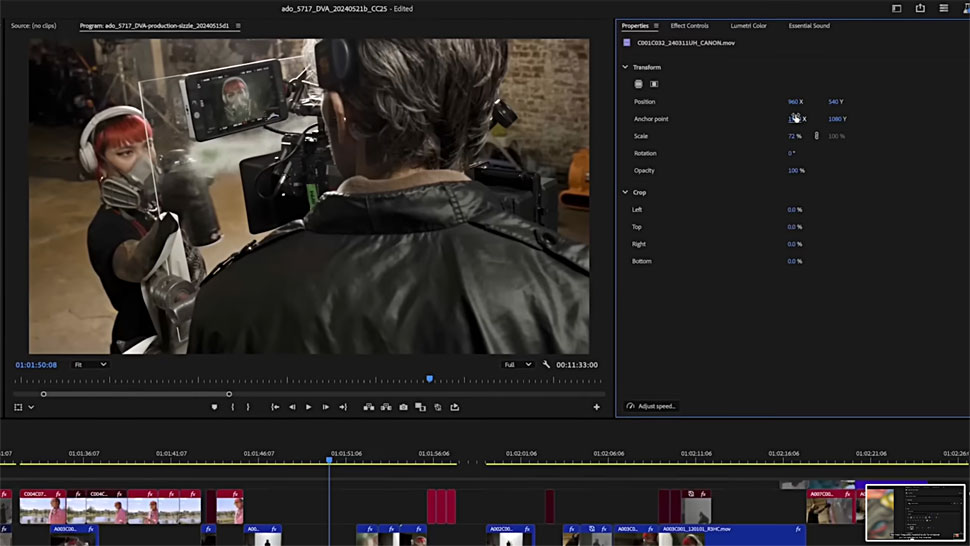The height and width of the screenshot is (546, 970).
Task: Collapse the Transform section
Action: pos(625,67)
